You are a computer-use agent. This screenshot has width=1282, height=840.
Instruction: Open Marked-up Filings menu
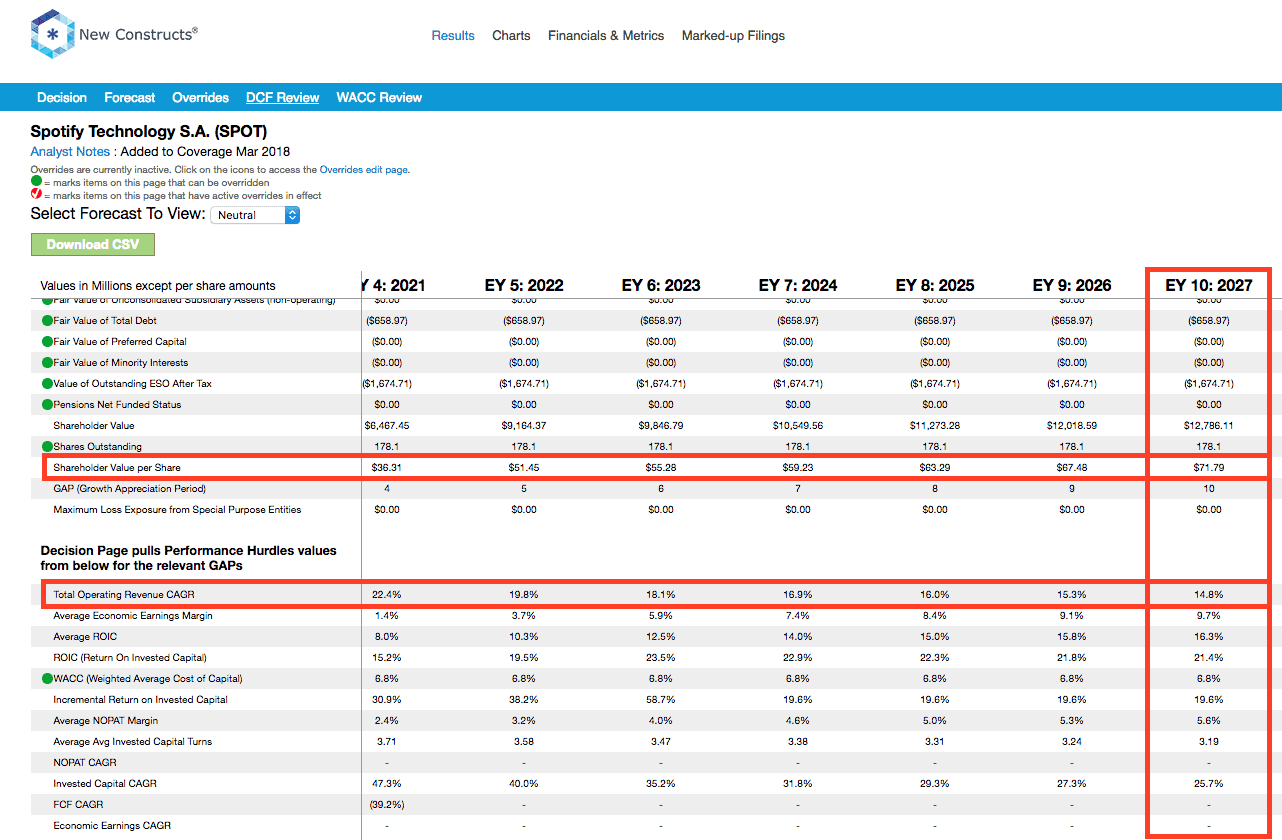point(733,36)
